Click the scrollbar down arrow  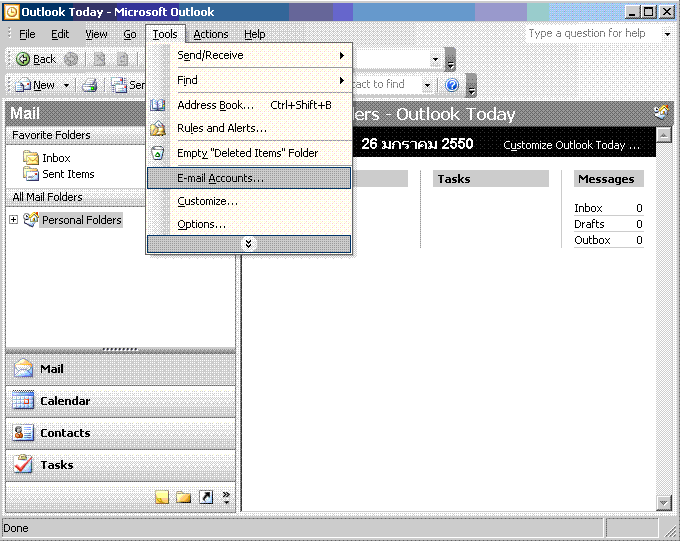[x=664, y=503]
